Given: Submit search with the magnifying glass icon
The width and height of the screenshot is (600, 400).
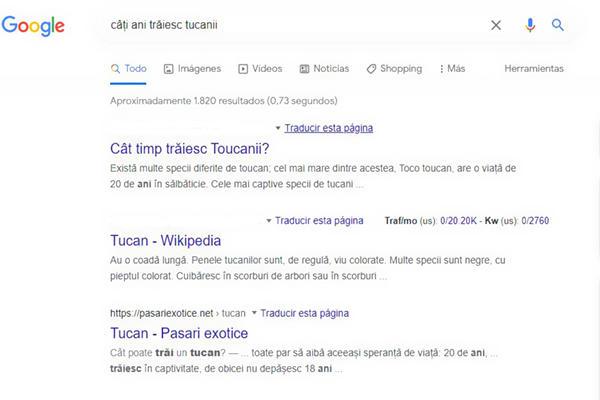Looking at the screenshot, I should pos(558,25).
